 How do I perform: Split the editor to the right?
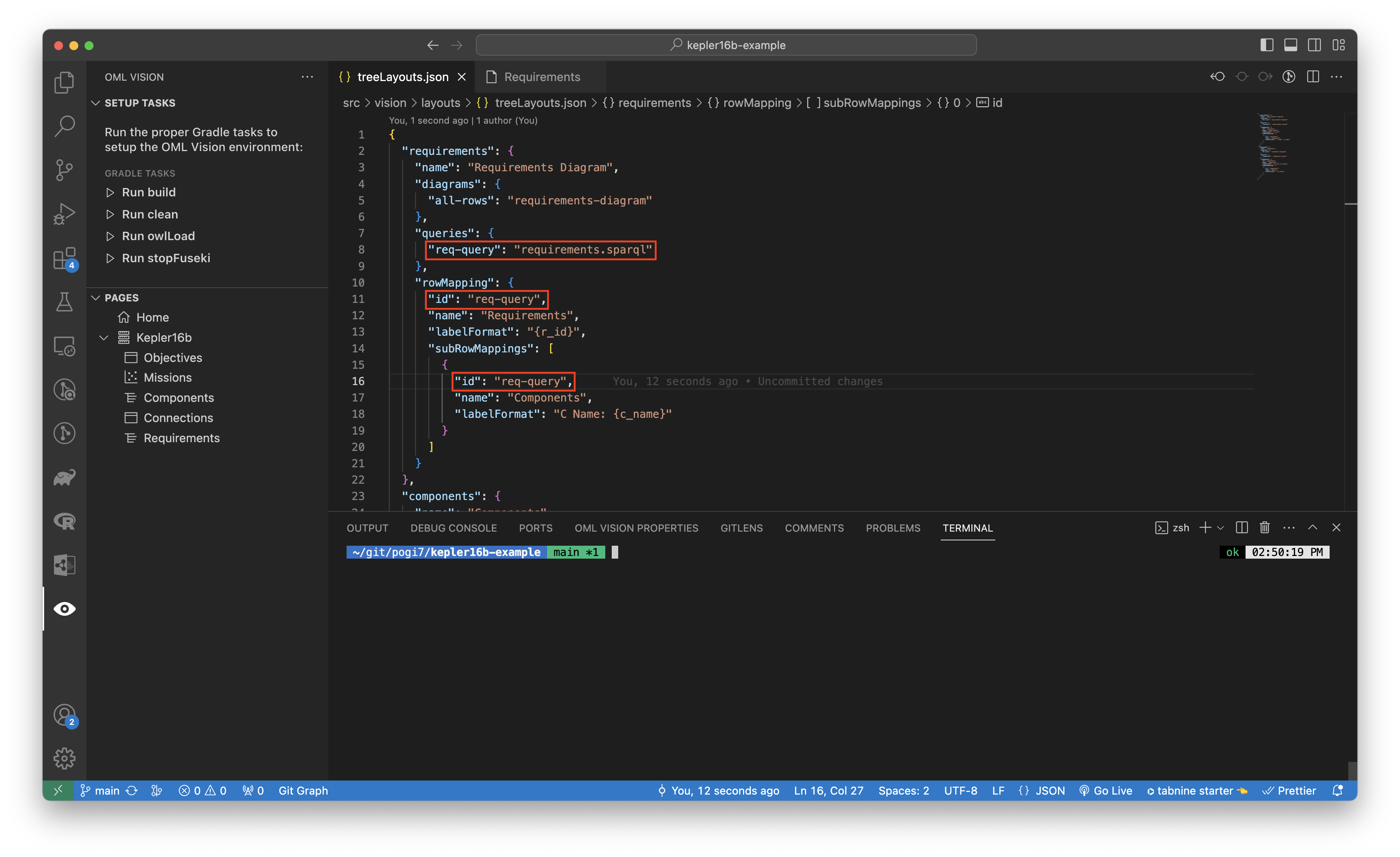(1312, 77)
